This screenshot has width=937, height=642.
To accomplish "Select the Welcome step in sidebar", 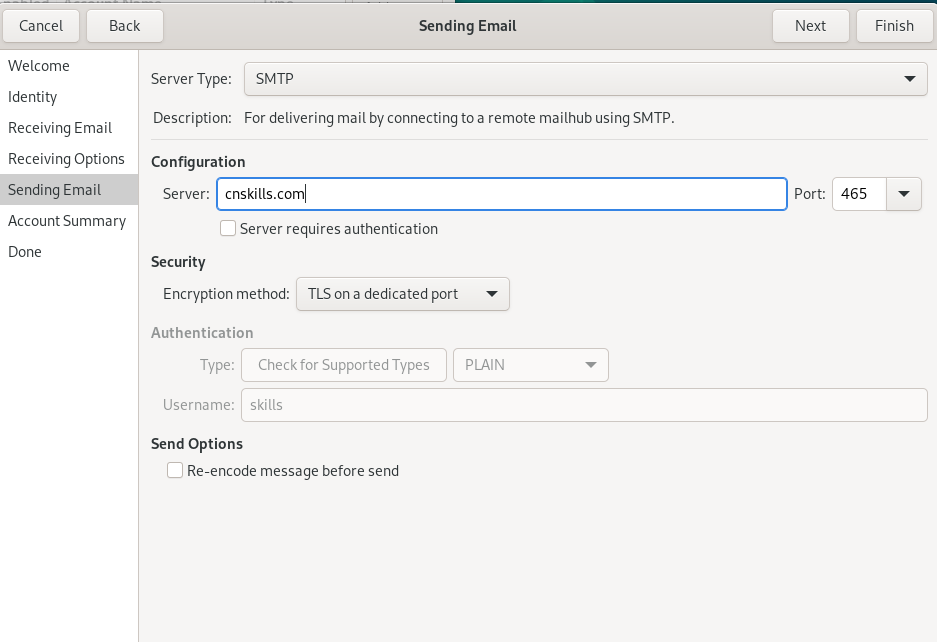I will [69, 66].
